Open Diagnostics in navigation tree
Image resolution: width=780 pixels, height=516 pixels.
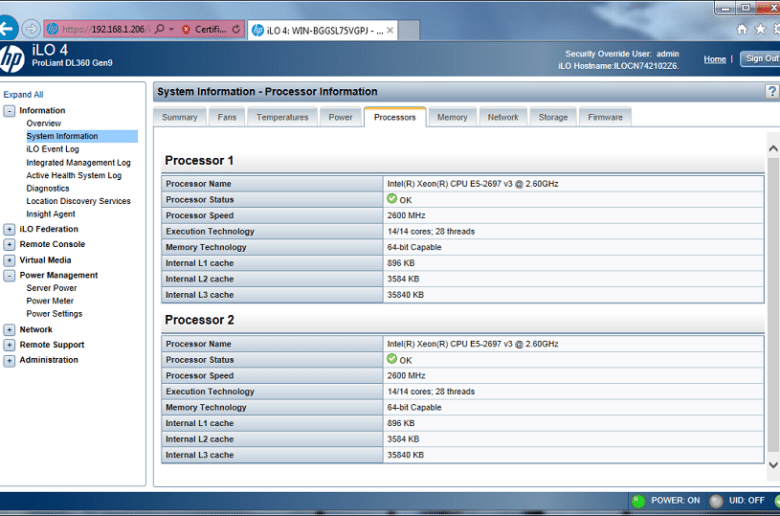(x=48, y=189)
